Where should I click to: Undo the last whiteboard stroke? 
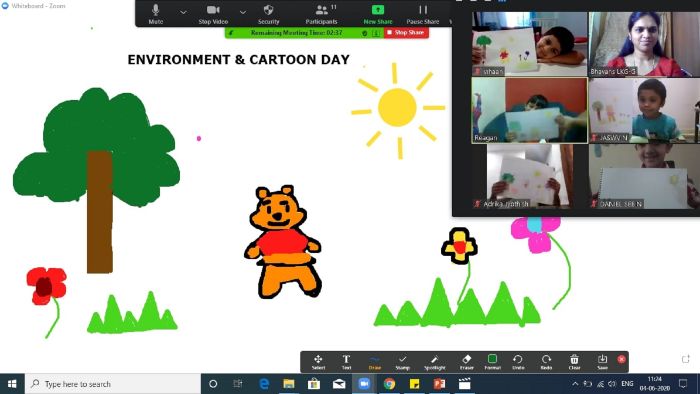[518, 362]
